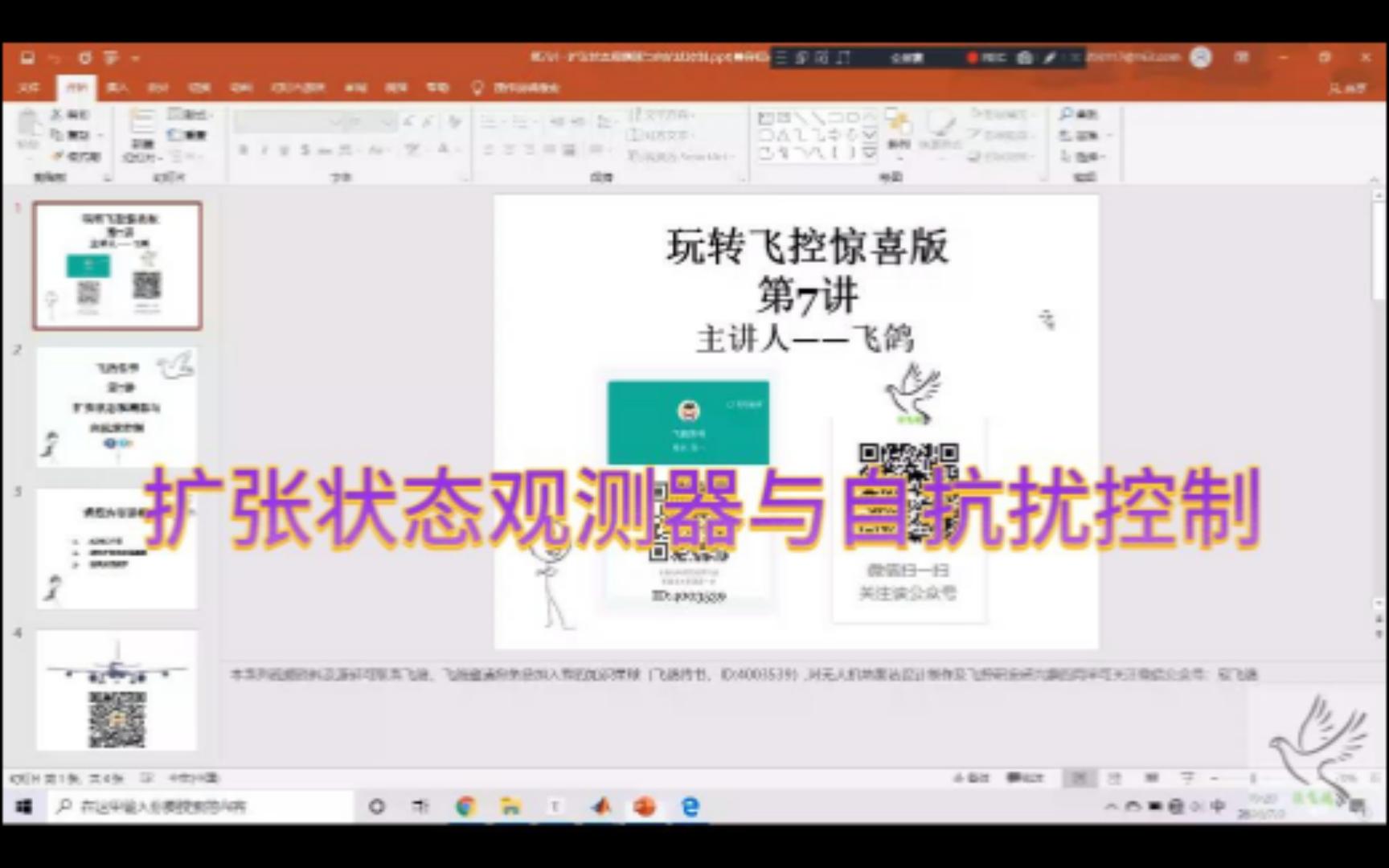Switch to the Animations ribbon tab
This screenshot has width=1389, height=868.
tap(241, 87)
